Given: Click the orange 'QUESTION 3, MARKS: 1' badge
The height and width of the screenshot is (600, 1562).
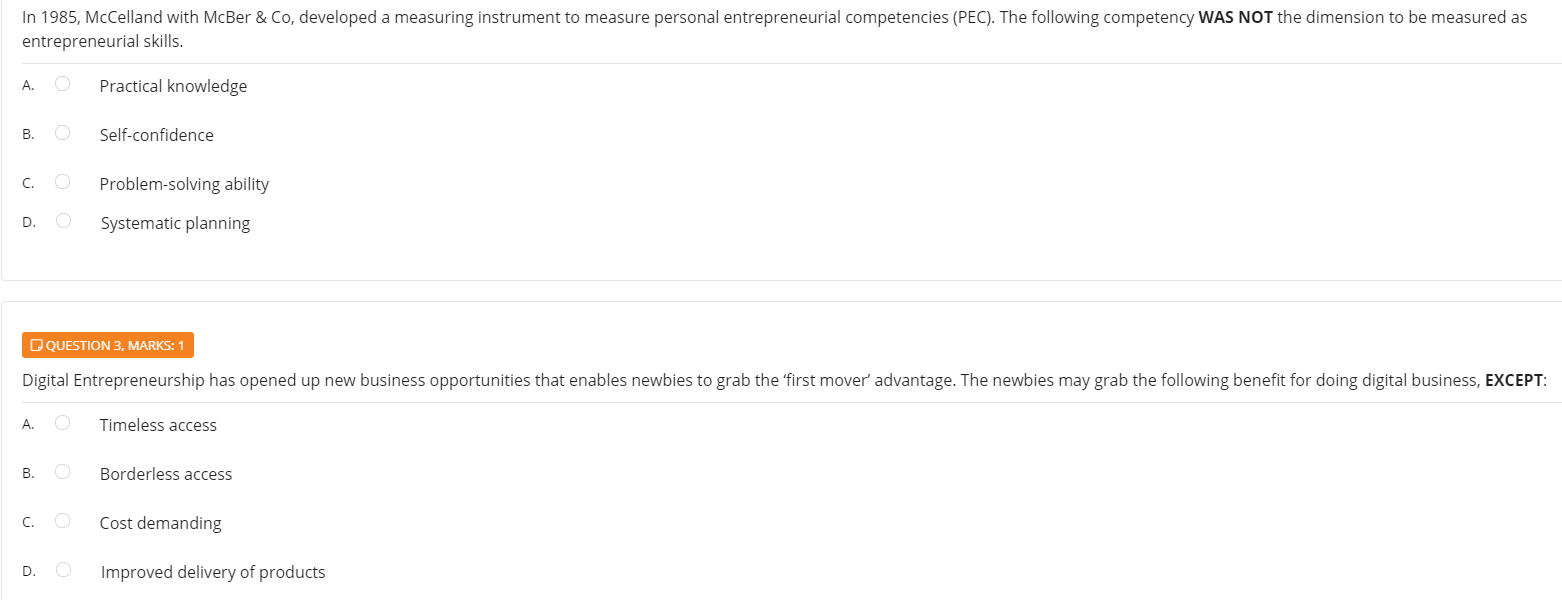Looking at the screenshot, I should [108, 345].
